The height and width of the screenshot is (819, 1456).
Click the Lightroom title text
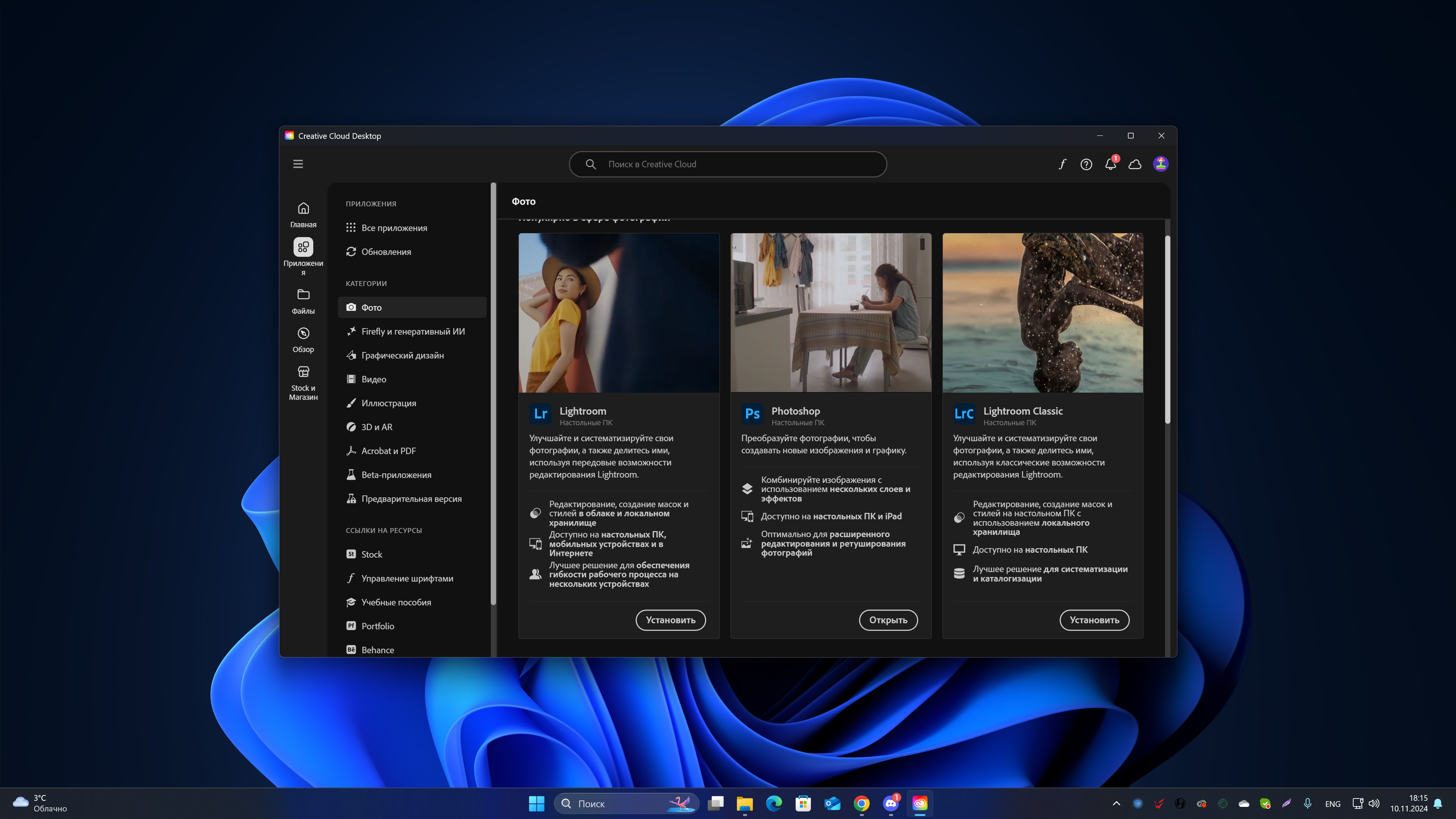point(583,411)
